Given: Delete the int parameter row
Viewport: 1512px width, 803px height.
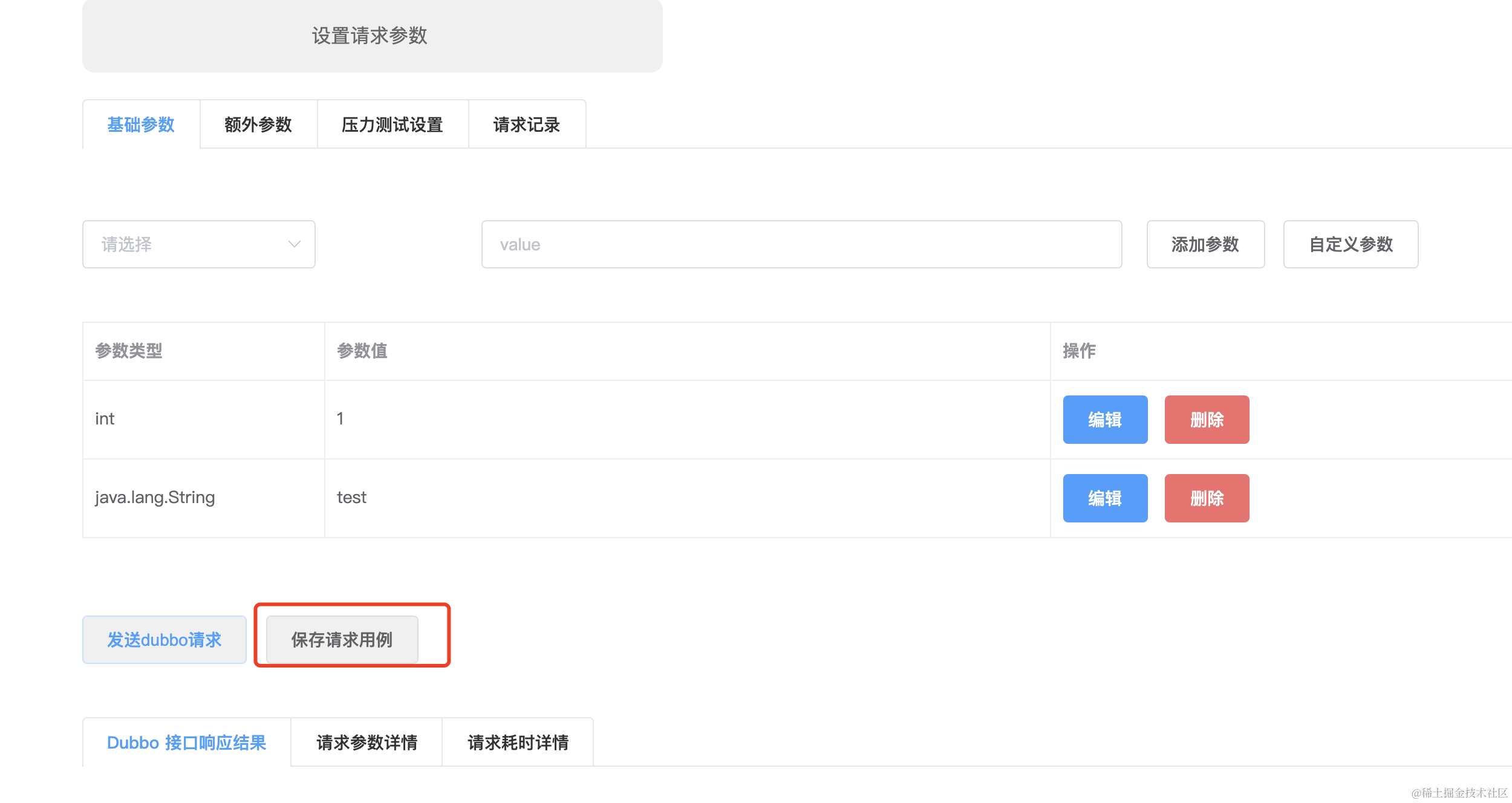Looking at the screenshot, I should tap(1206, 419).
